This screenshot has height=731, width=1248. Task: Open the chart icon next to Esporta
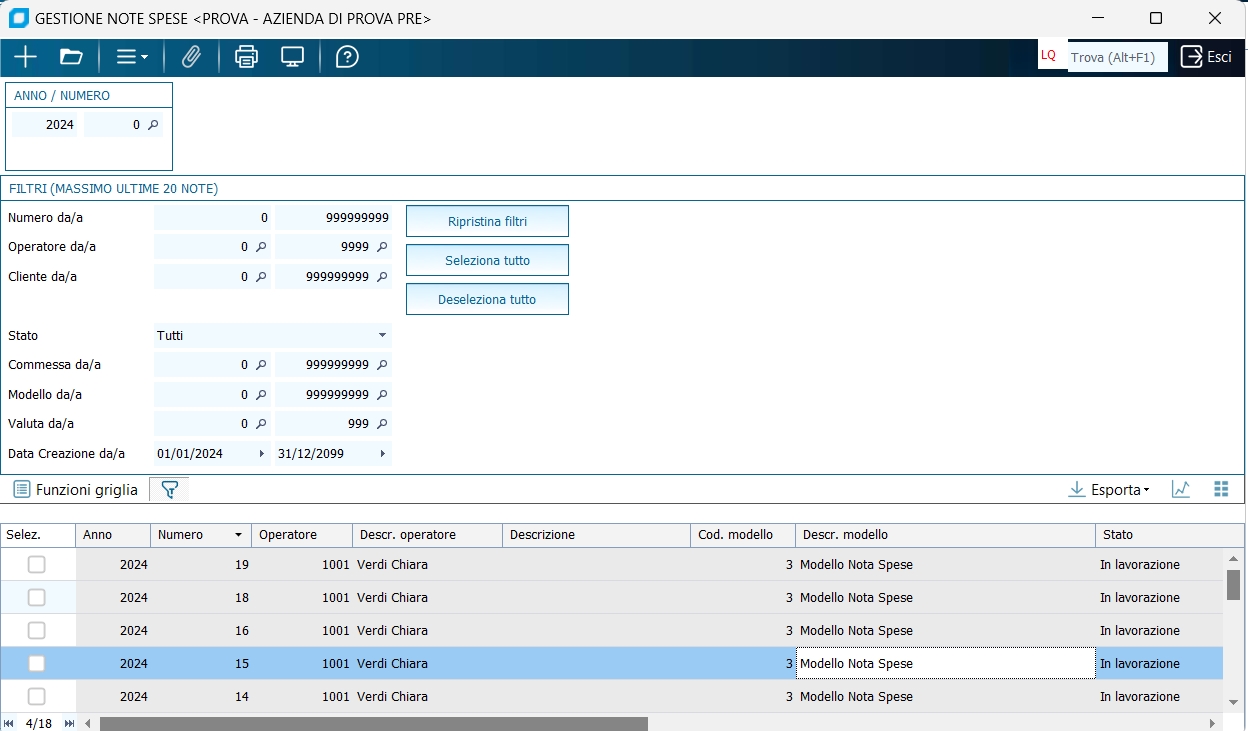click(x=1181, y=489)
